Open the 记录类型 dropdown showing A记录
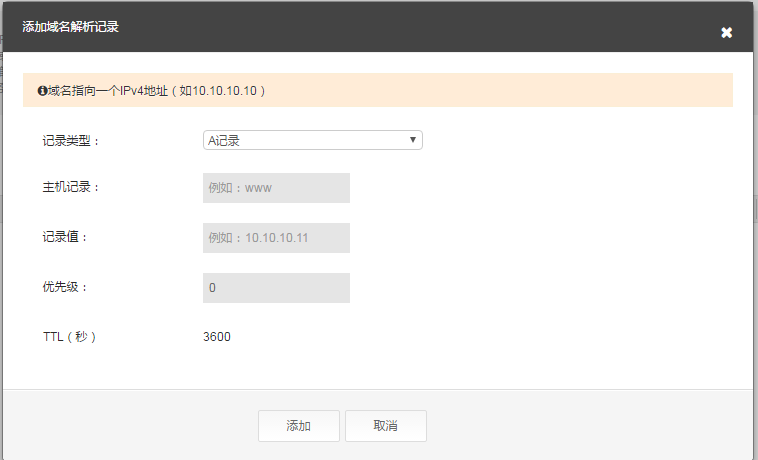This screenshot has width=758, height=460. coord(313,140)
